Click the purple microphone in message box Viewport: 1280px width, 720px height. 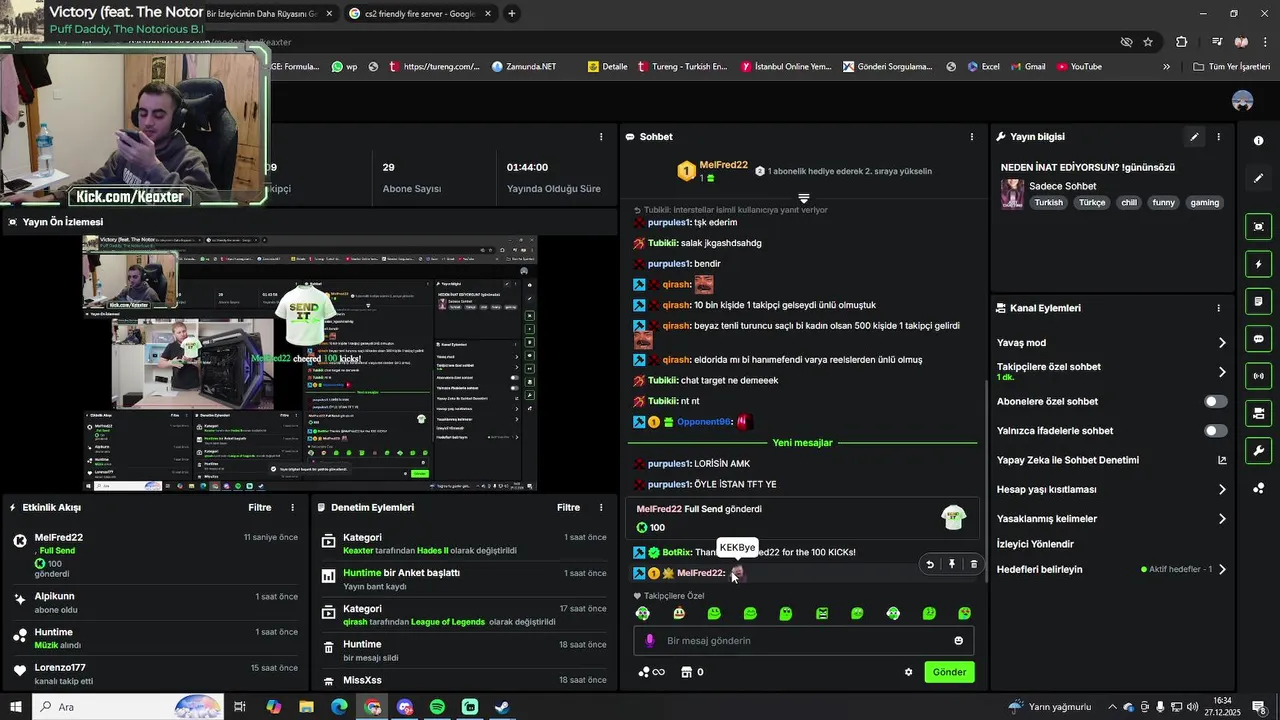click(650, 641)
